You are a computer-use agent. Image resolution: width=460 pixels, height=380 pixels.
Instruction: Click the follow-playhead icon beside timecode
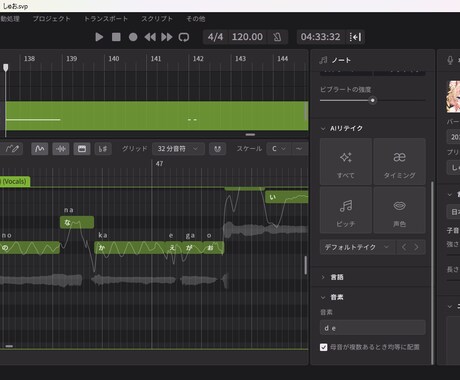click(x=355, y=37)
